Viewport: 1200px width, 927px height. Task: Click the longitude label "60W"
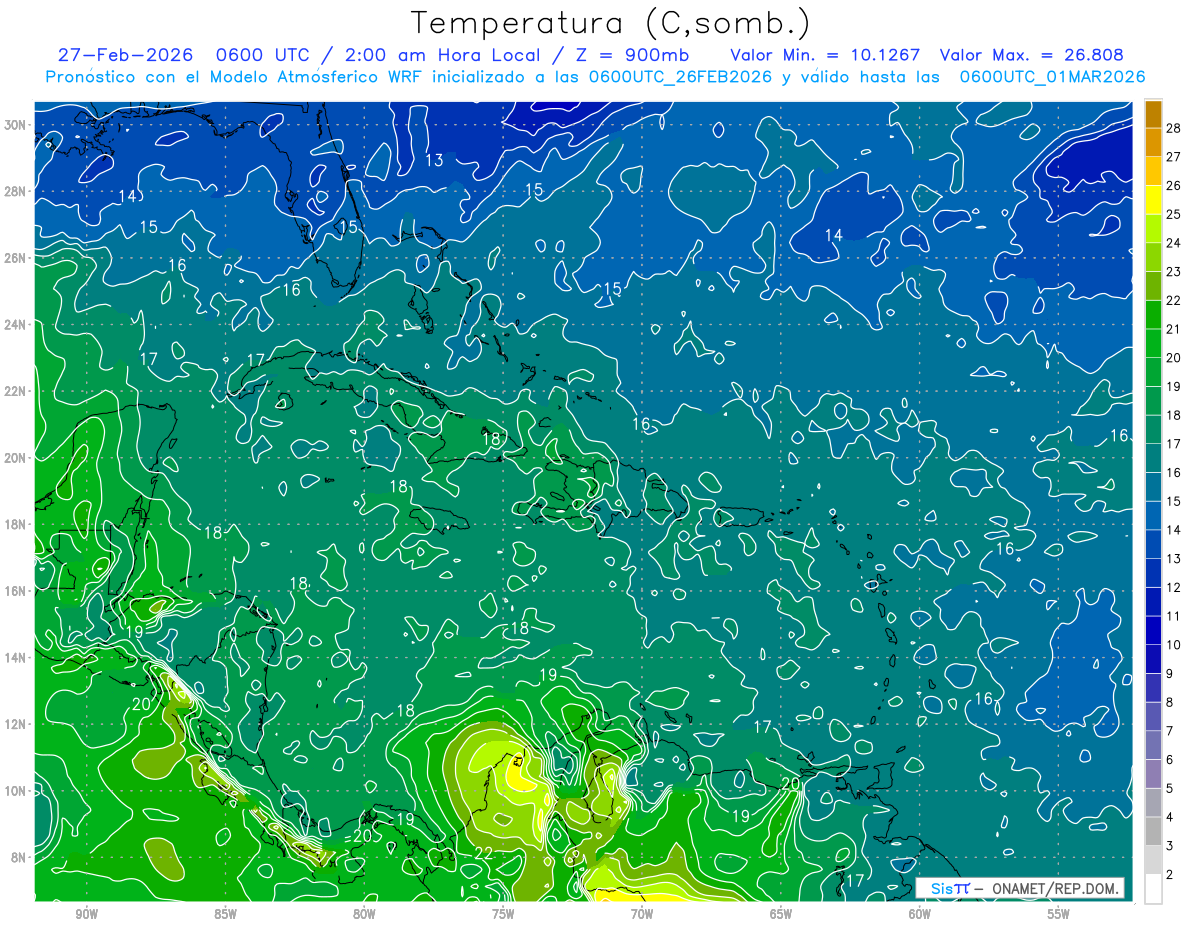(x=920, y=914)
